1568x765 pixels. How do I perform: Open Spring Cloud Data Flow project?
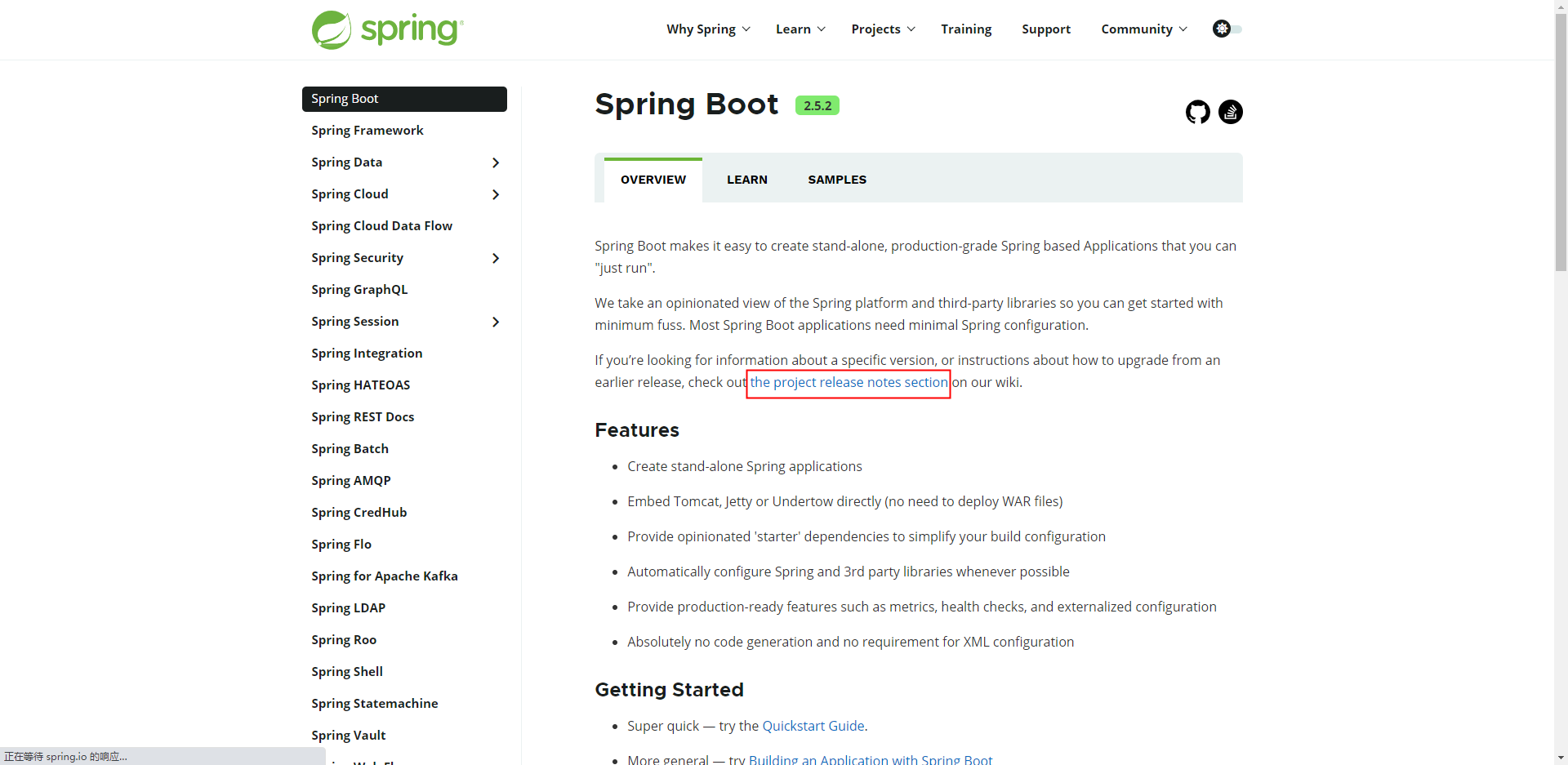tap(381, 226)
